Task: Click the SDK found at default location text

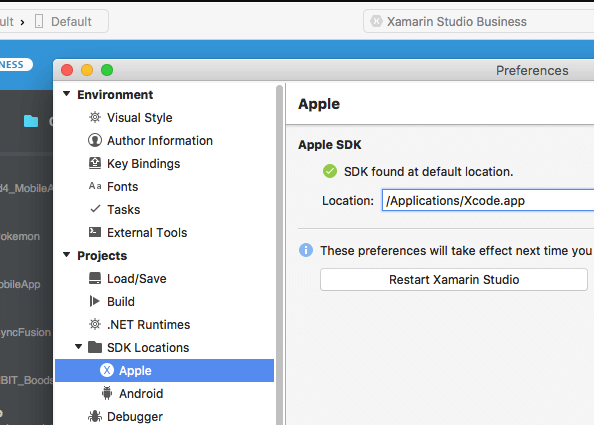Action: 428,172
